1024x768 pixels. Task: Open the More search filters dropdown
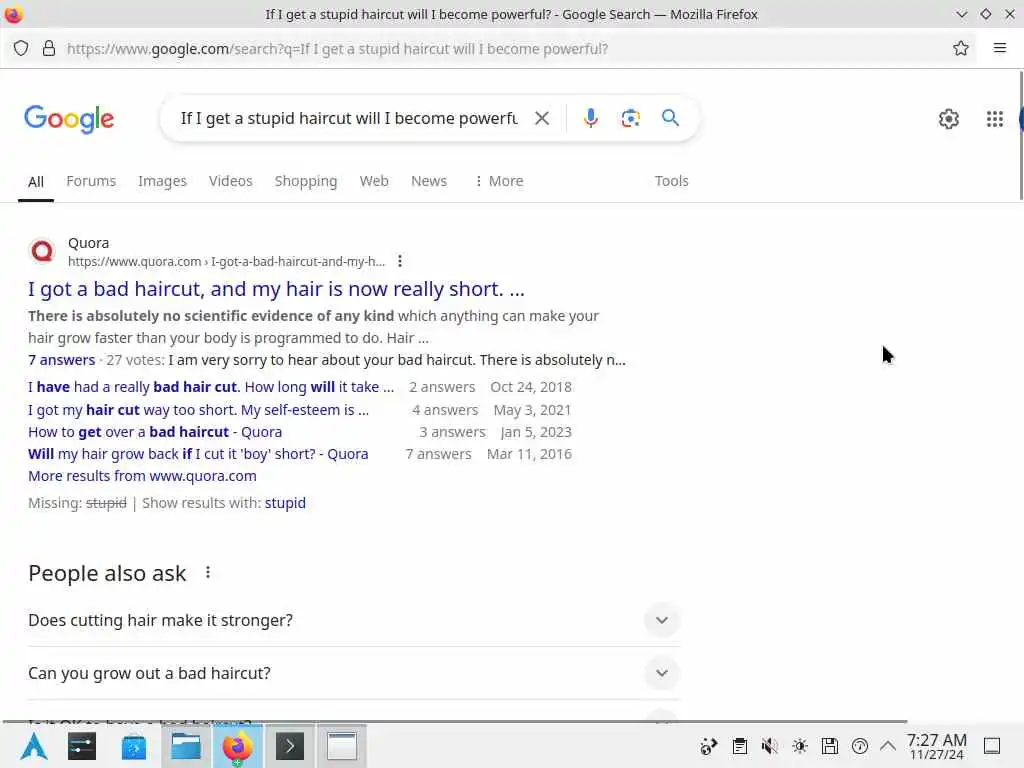(499, 181)
